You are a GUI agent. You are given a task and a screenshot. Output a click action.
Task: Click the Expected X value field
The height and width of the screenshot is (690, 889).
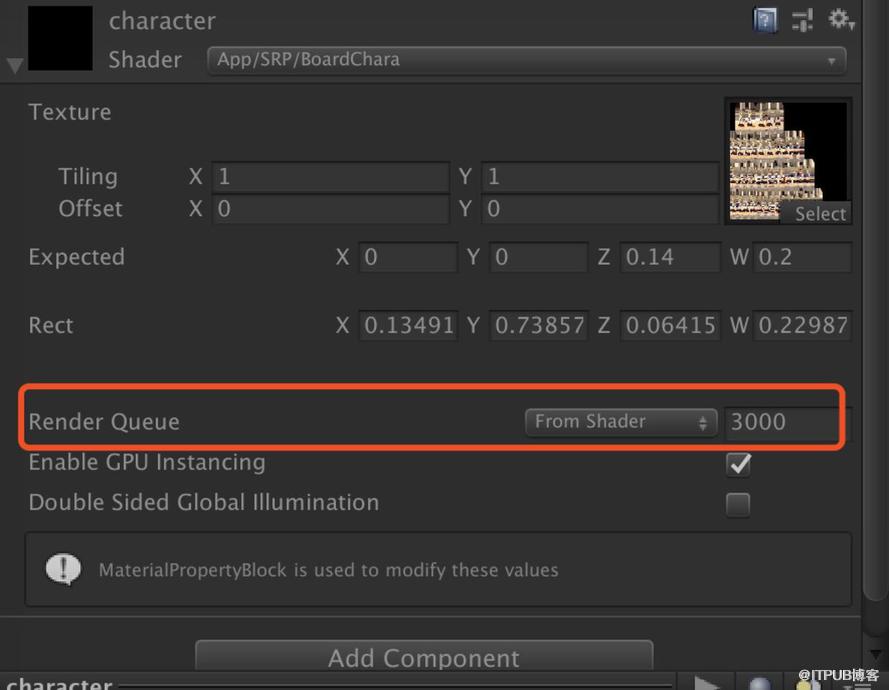click(408, 257)
